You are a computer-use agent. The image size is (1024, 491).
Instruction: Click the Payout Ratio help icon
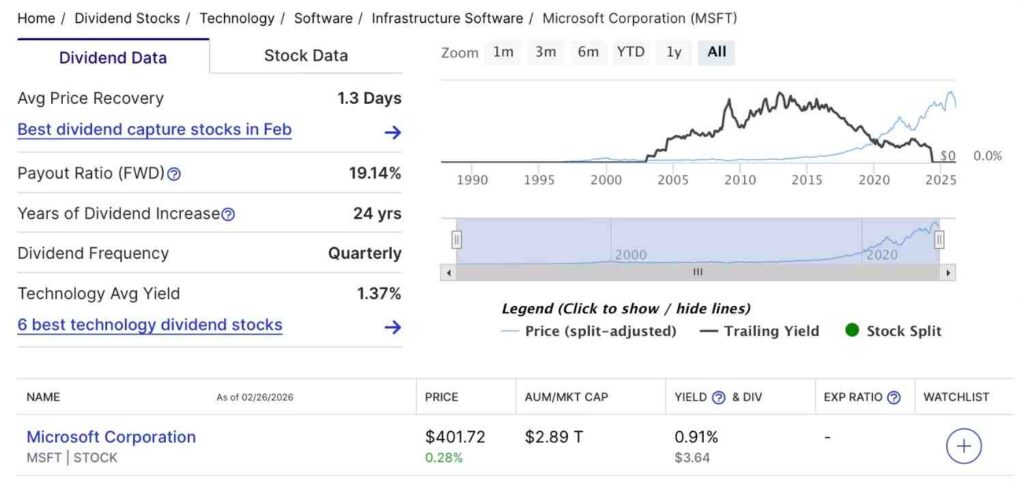(x=174, y=174)
